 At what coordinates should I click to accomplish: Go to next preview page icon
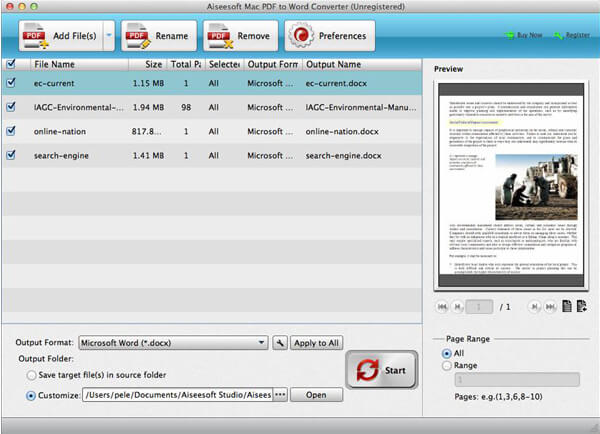[x=535, y=307]
